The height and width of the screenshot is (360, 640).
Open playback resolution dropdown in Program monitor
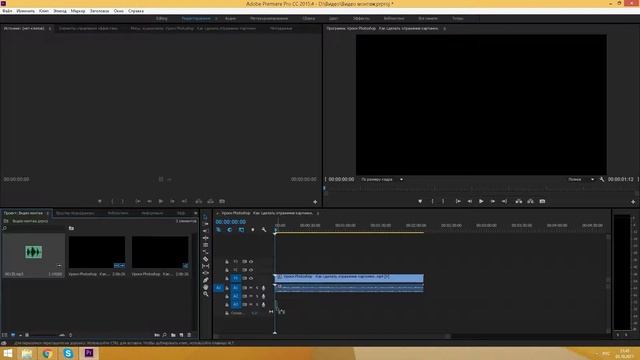pyautogui.click(x=581, y=180)
